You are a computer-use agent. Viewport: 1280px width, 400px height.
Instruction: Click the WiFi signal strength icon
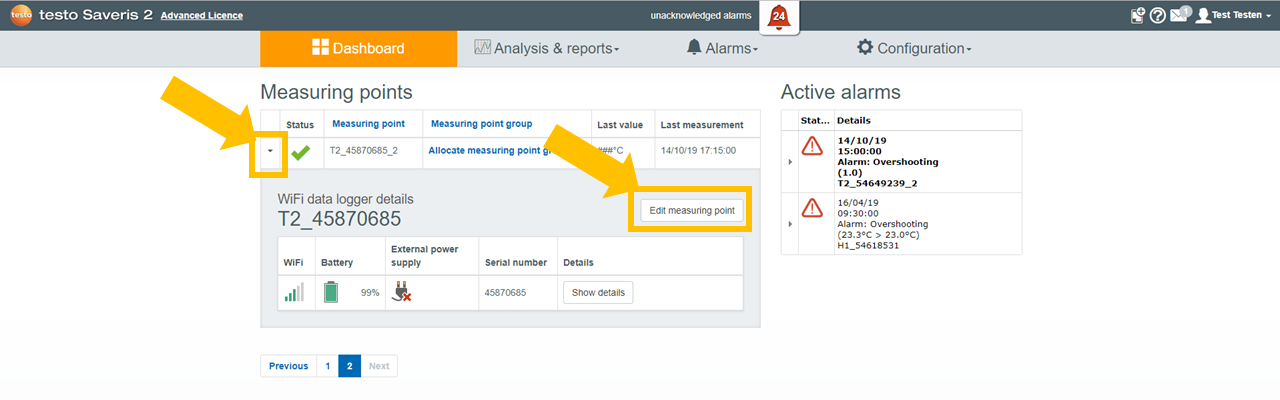pyautogui.click(x=294, y=292)
